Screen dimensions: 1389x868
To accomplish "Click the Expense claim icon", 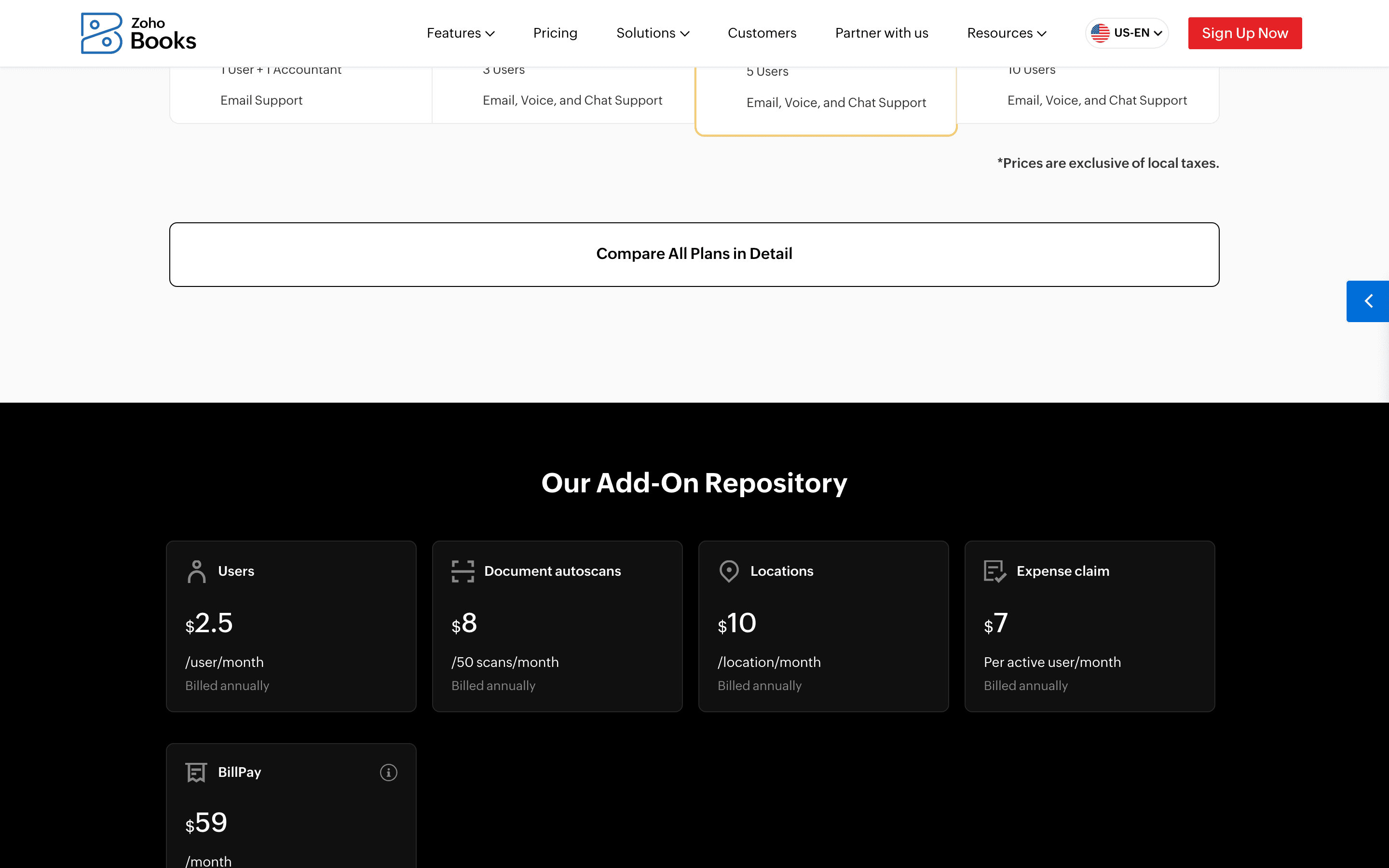I will (x=995, y=572).
